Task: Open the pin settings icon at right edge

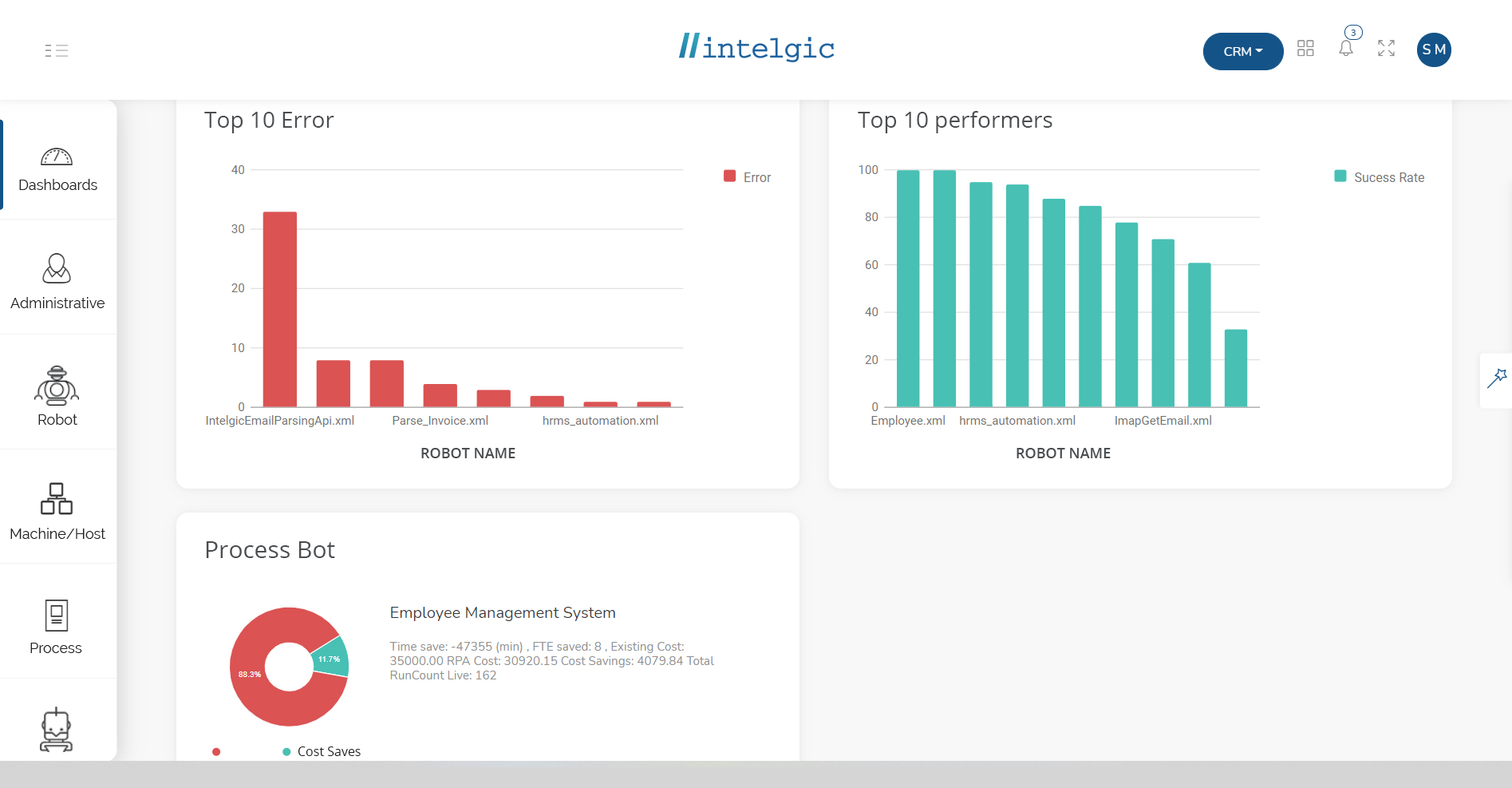Action: [x=1497, y=378]
